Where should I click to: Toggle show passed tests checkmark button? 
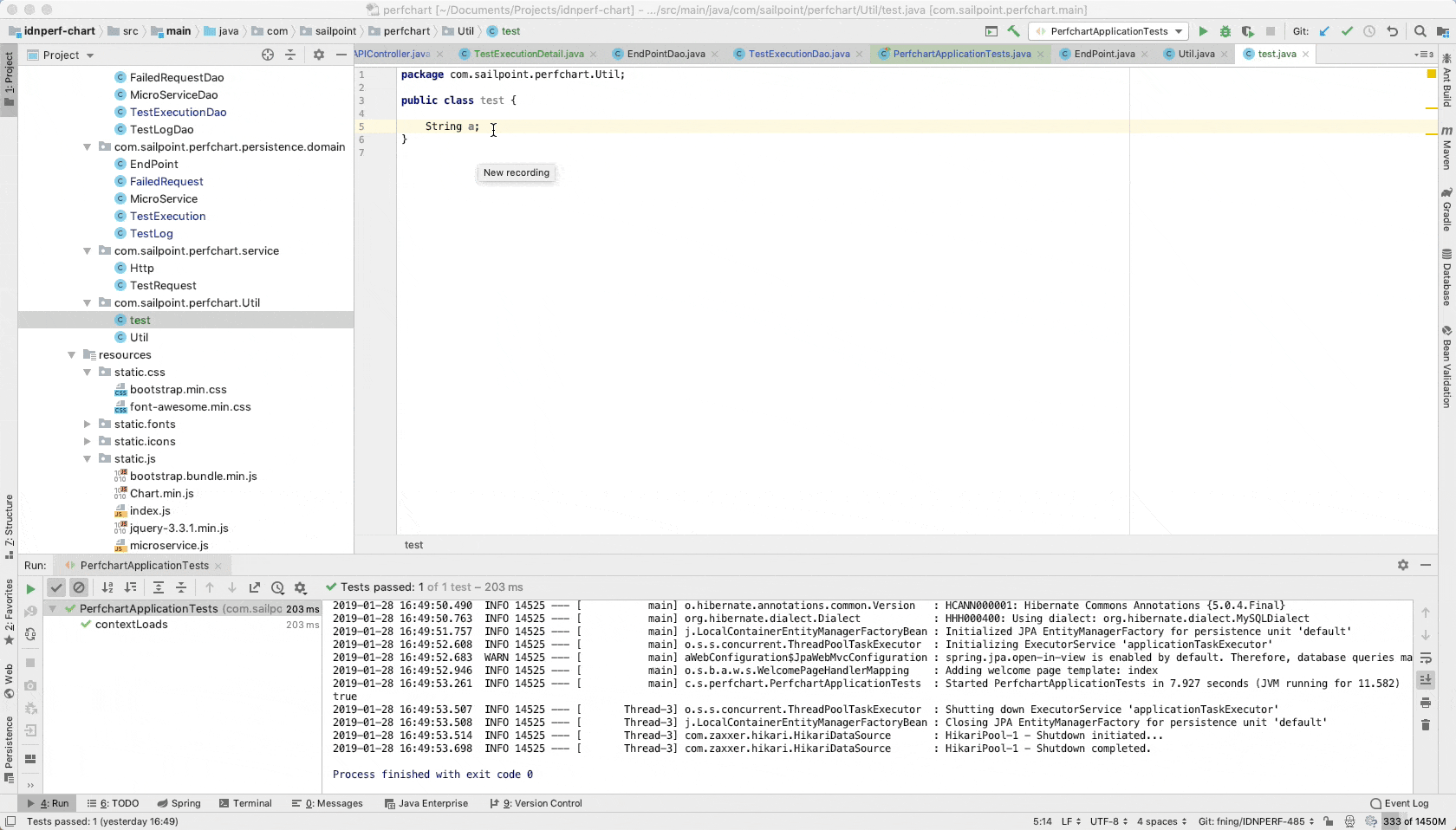(56, 587)
